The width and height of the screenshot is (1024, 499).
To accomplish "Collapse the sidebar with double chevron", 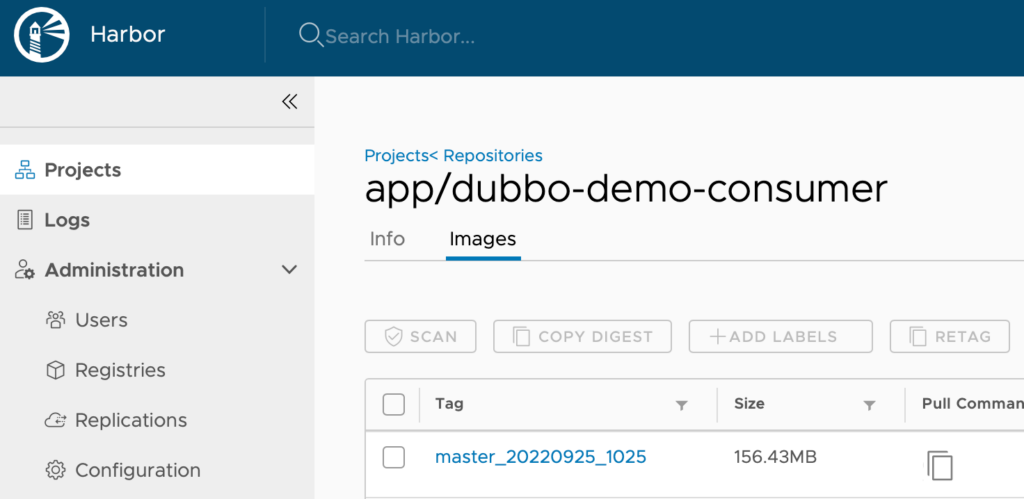I will [x=289, y=101].
